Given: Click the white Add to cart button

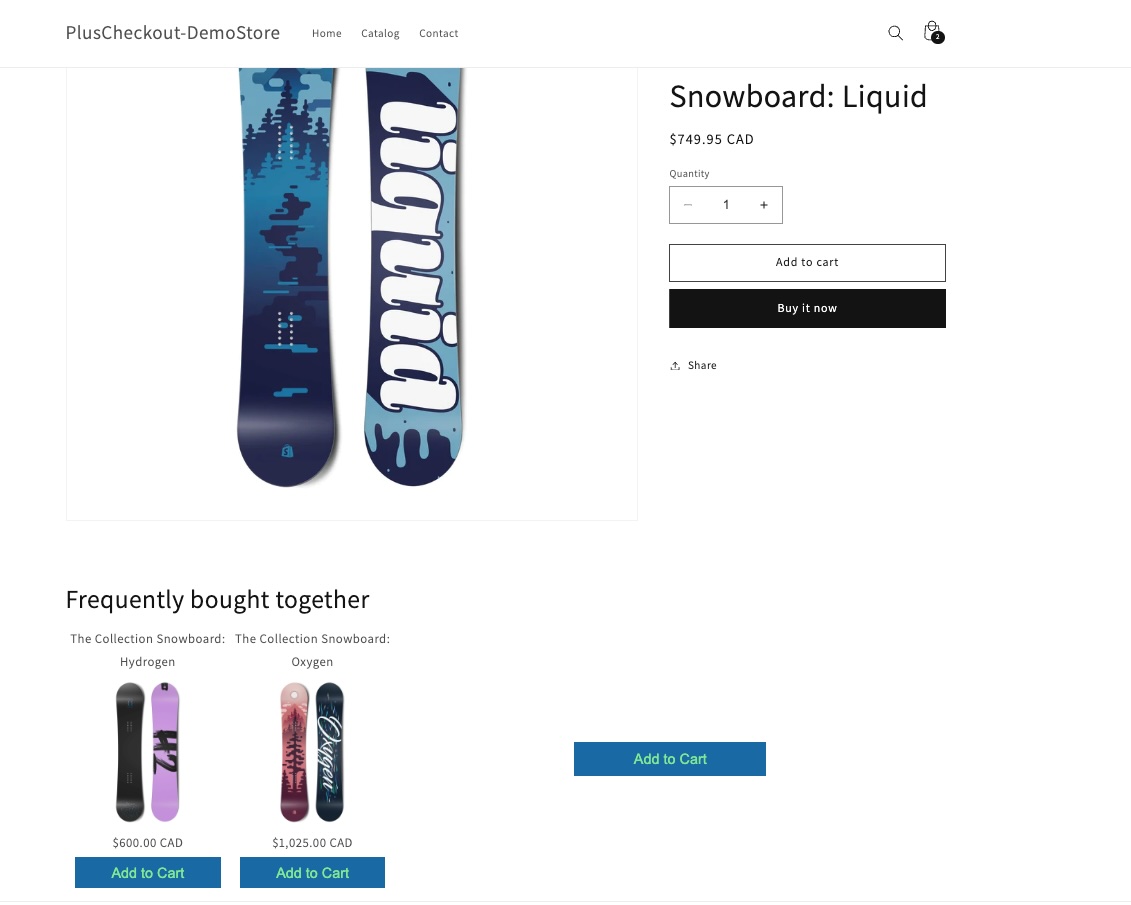Looking at the screenshot, I should [x=807, y=263].
